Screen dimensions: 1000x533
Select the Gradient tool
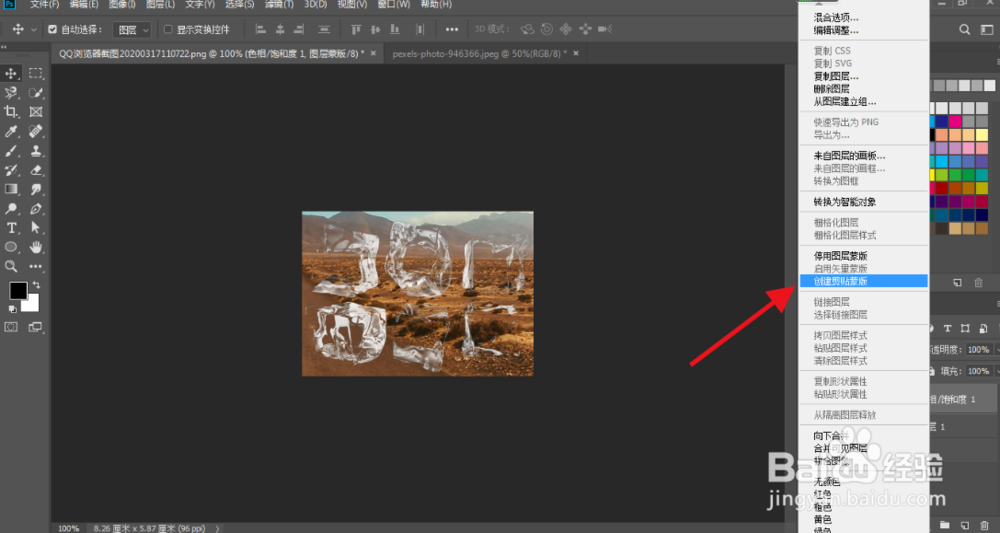point(11,189)
